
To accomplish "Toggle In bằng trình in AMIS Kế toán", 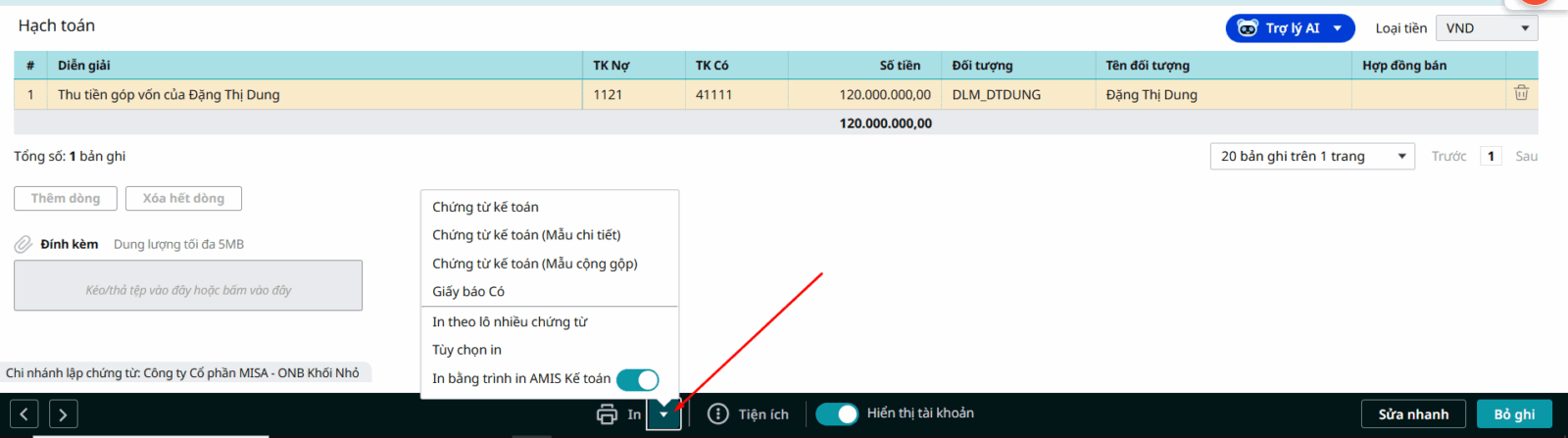I will click(638, 379).
